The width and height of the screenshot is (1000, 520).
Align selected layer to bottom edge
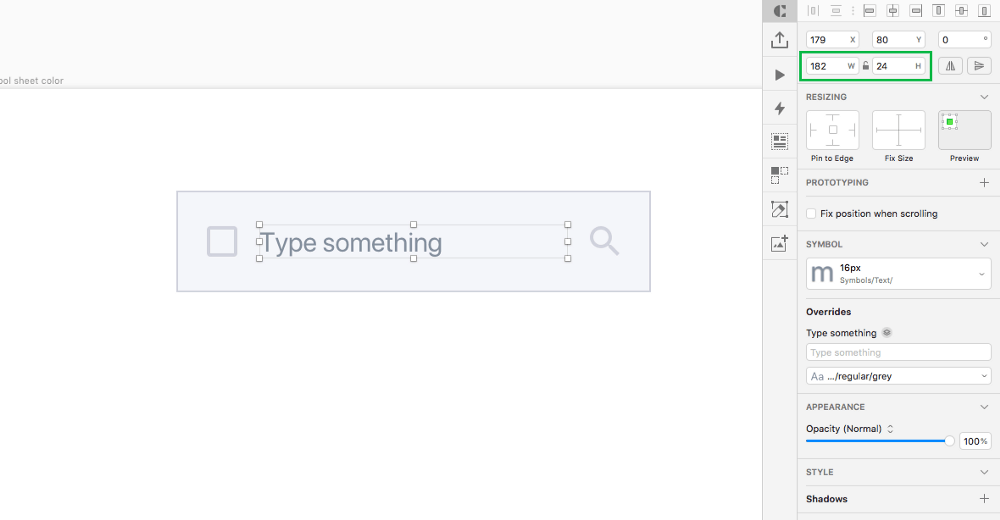[984, 11]
